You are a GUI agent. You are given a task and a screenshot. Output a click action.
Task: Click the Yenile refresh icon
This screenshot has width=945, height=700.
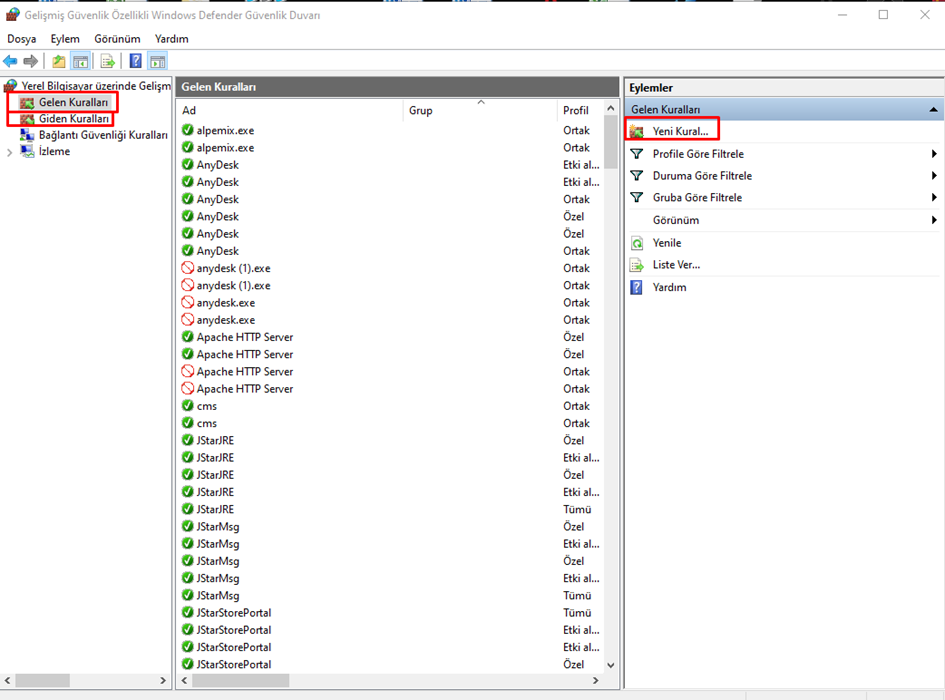pyautogui.click(x=637, y=243)
